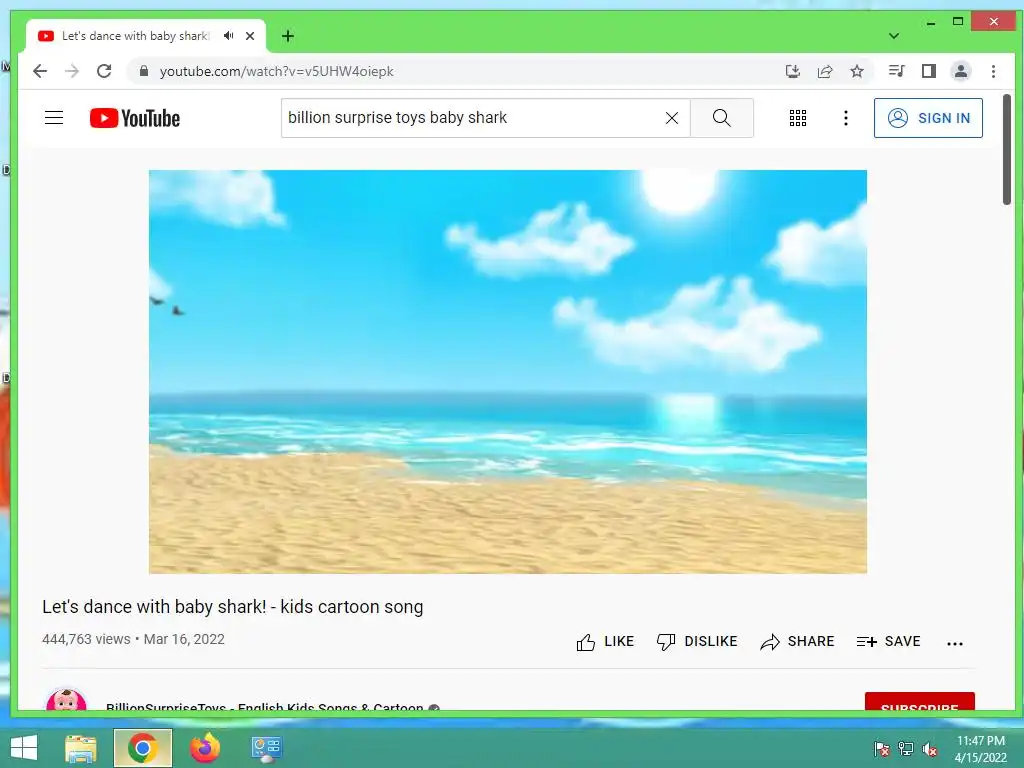Click the Chrome taskbar icon

(x=142, y=748)
